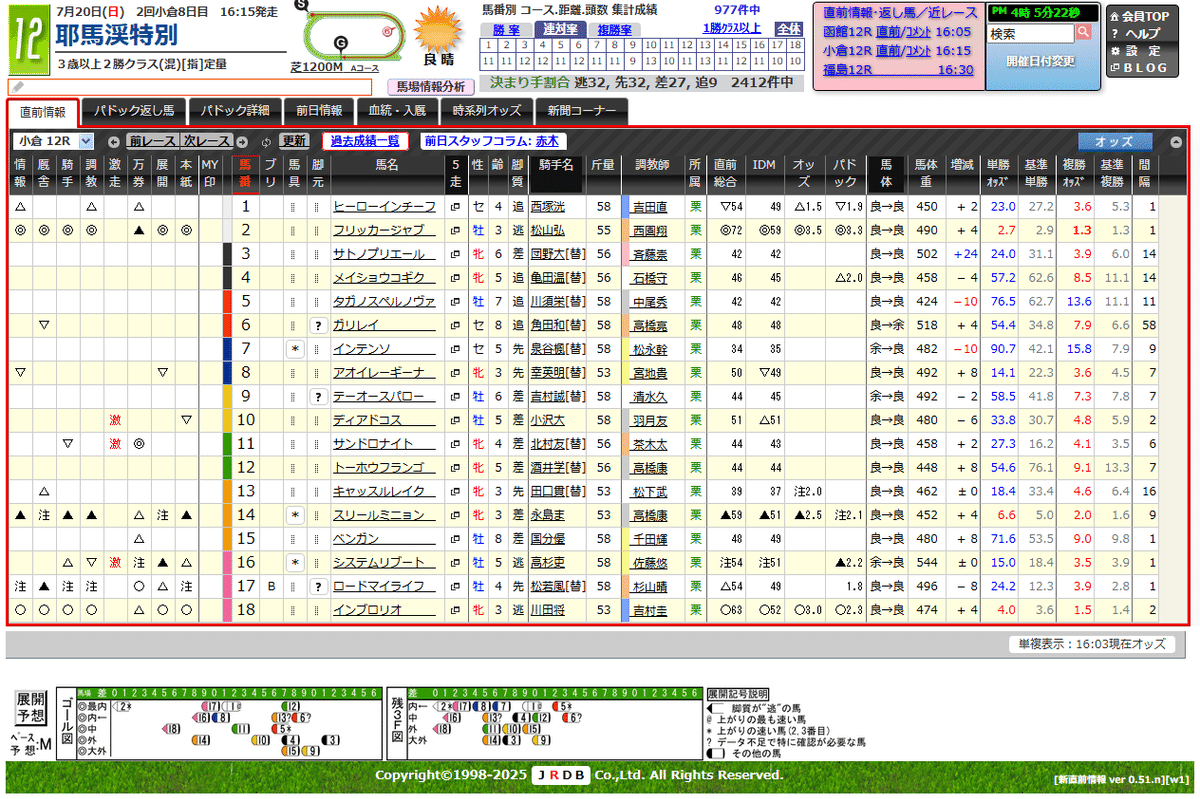Open 会員TOP via the home icon
This screenshot has width=1200, height=799.
point(1114,18)
